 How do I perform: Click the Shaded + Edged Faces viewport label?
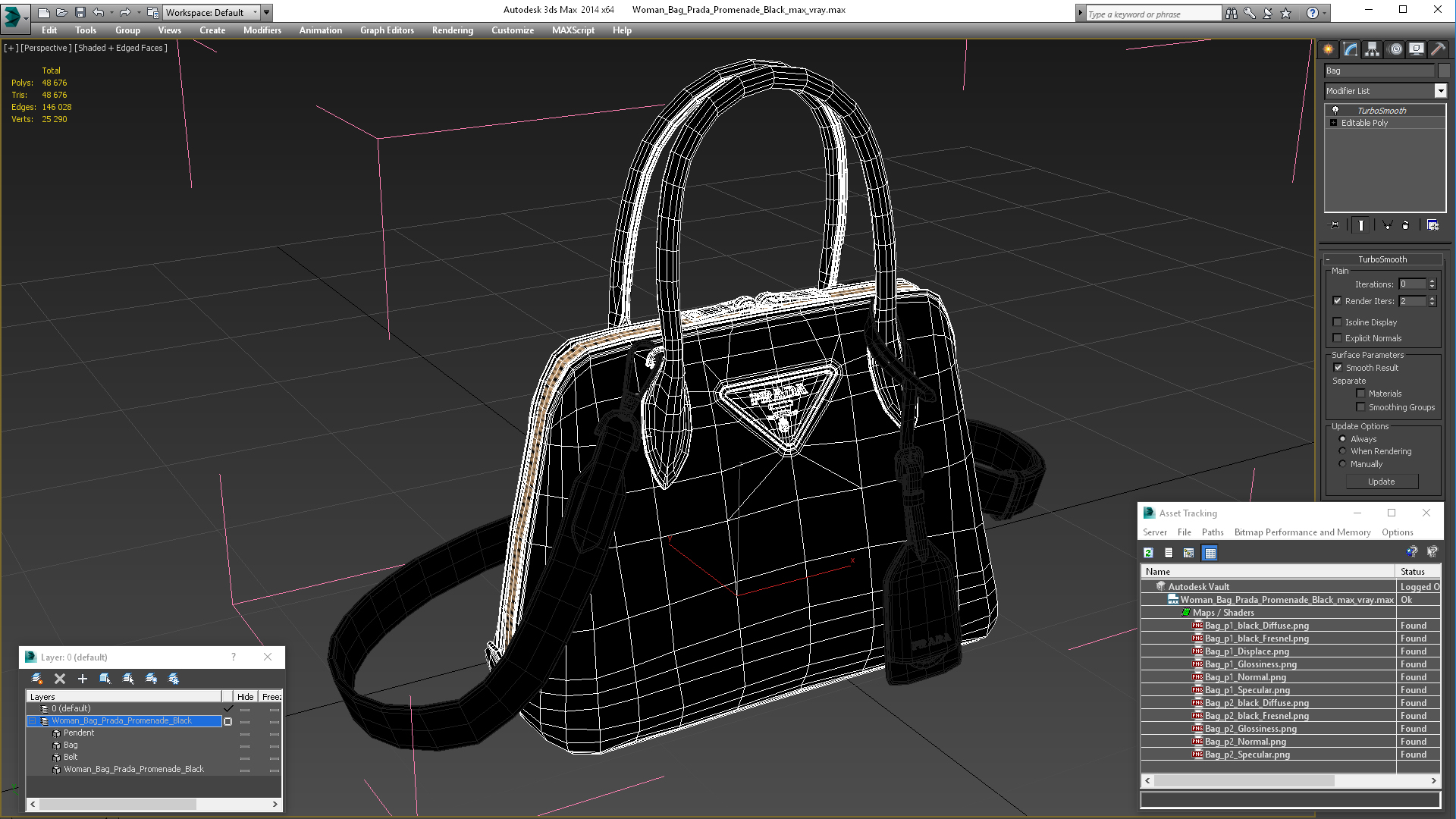click(x=121, y=48)
